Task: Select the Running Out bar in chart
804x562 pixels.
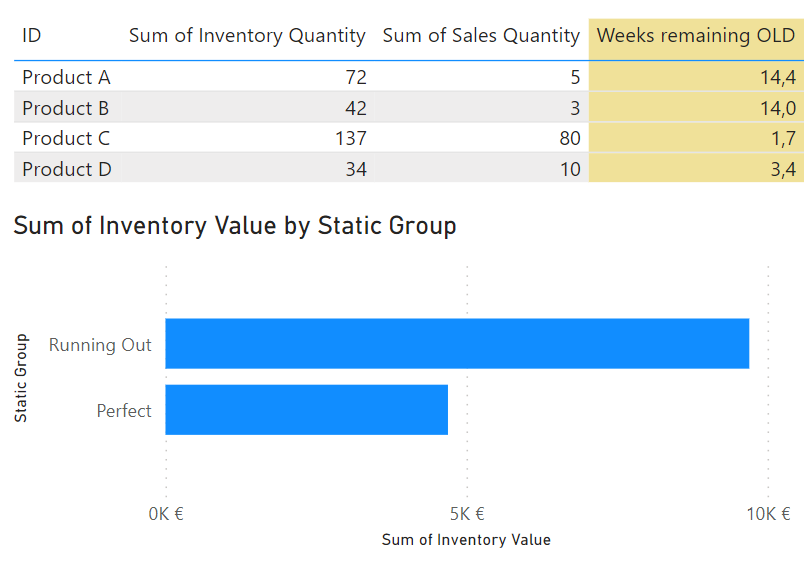Action: (457, 344)
